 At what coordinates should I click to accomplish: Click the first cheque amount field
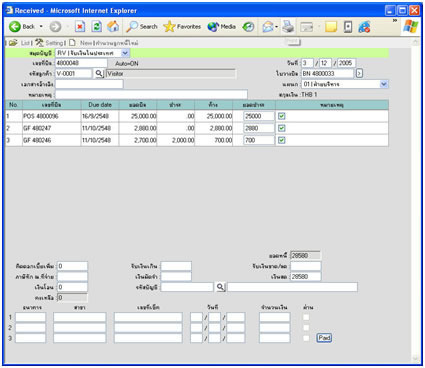275,317
